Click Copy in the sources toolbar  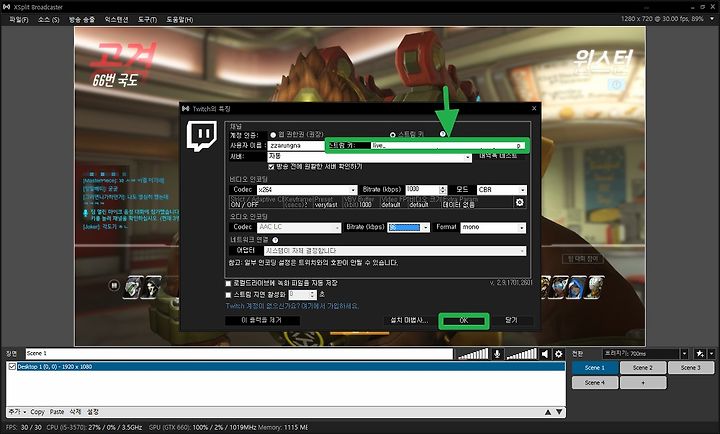(x=37, y=412)
